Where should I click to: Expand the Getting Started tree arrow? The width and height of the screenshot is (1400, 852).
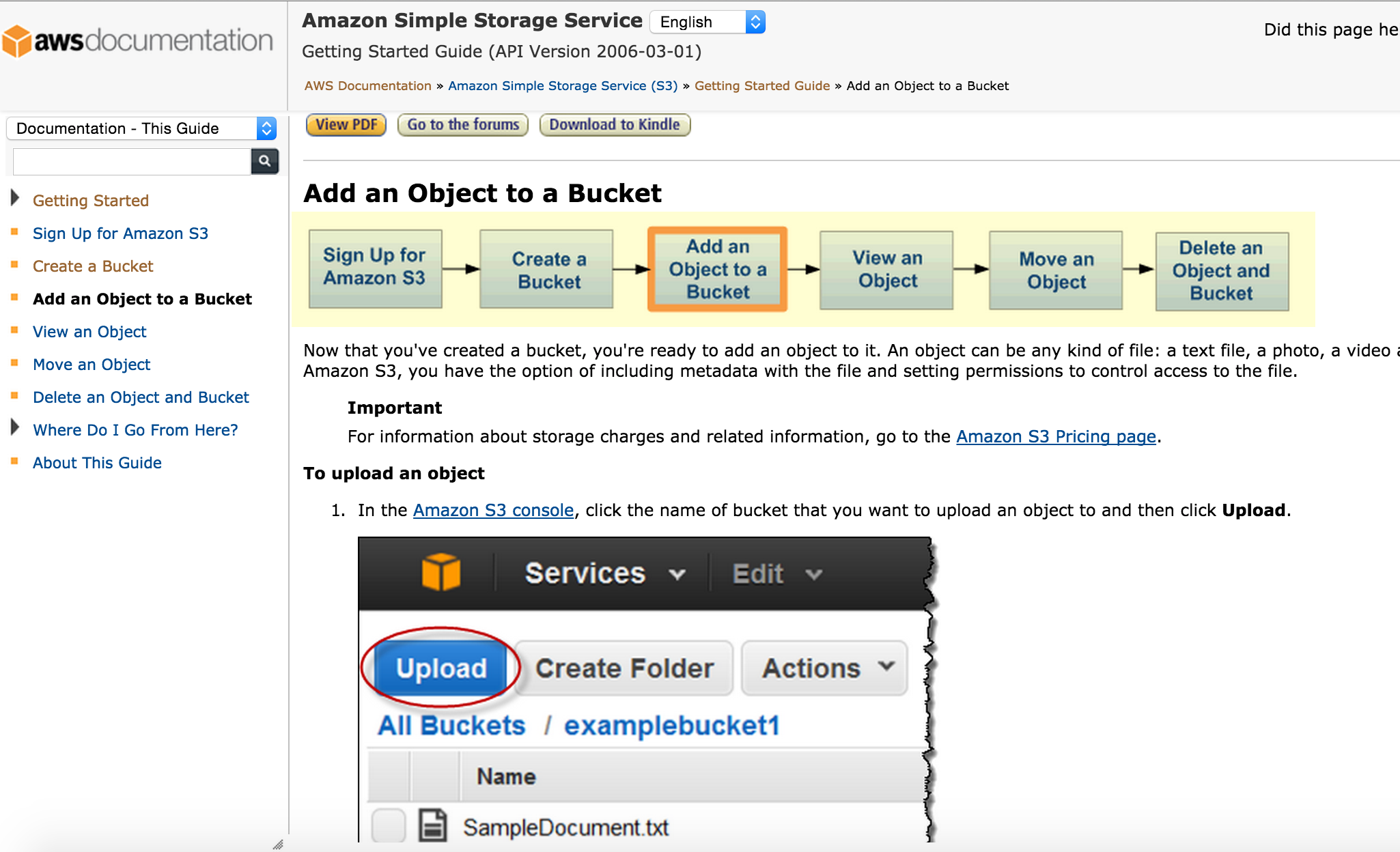click(x=15, y=199)
